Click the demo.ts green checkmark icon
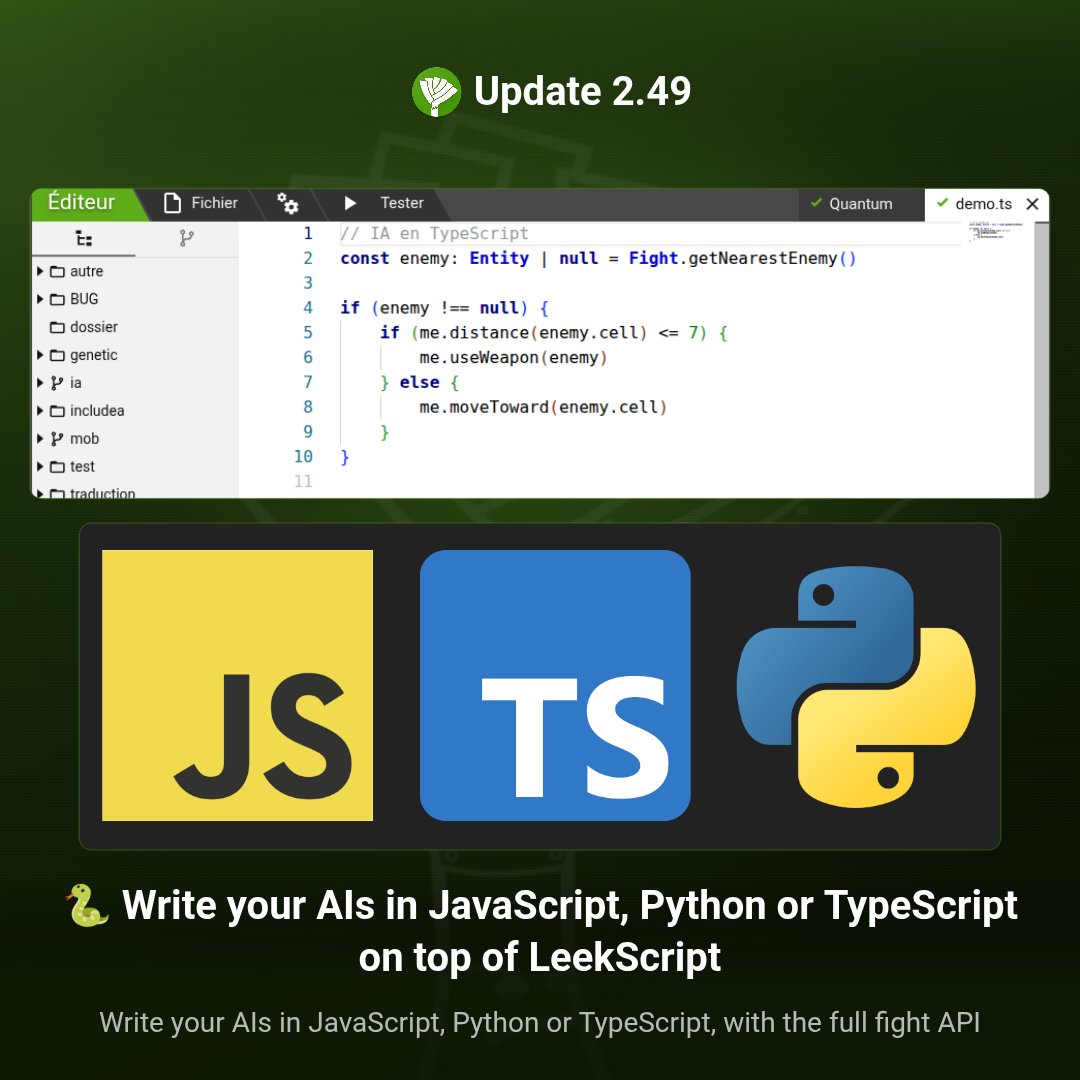The height and width of the screenshot is (1080, 1080). coord(942,202)
